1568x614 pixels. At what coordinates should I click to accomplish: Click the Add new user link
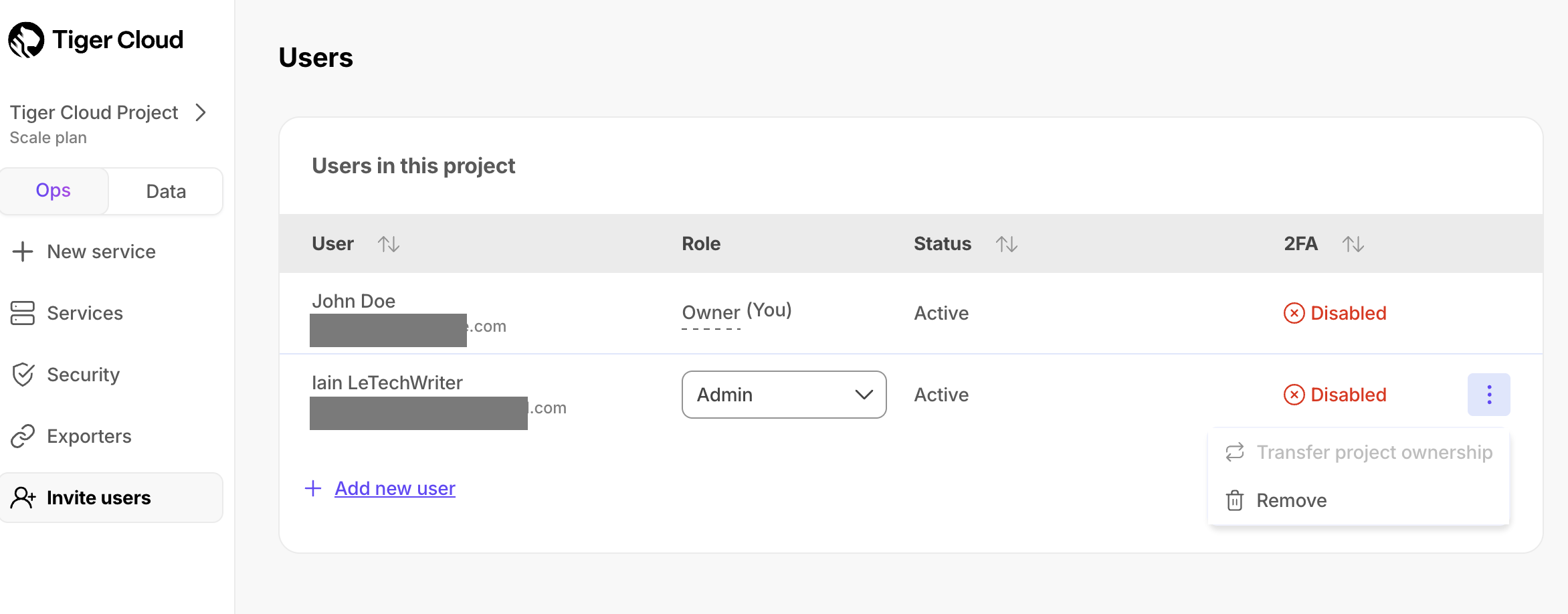click(395, 488)
